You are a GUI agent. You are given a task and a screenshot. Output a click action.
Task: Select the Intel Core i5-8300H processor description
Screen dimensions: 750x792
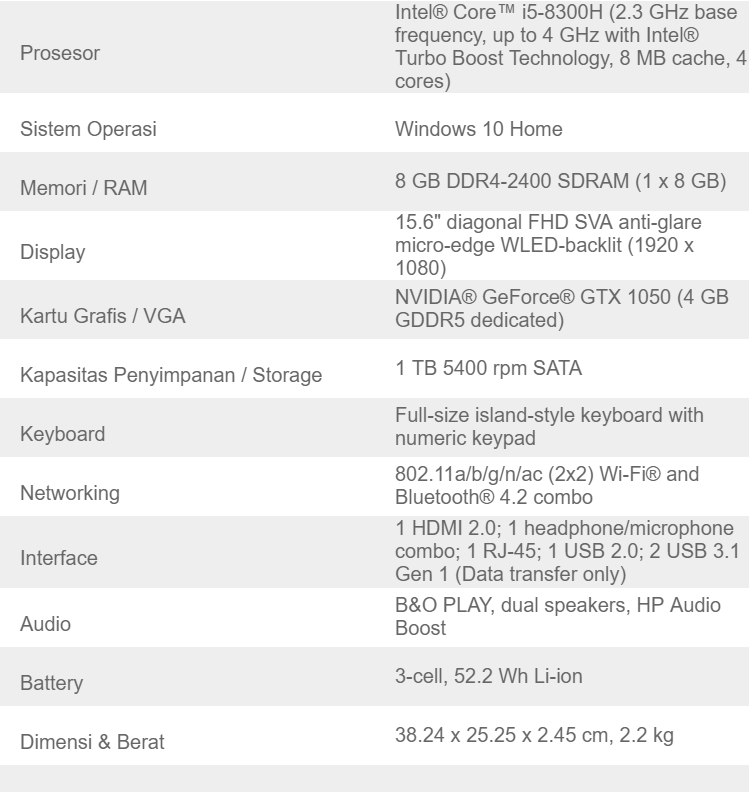pos(563,47)
